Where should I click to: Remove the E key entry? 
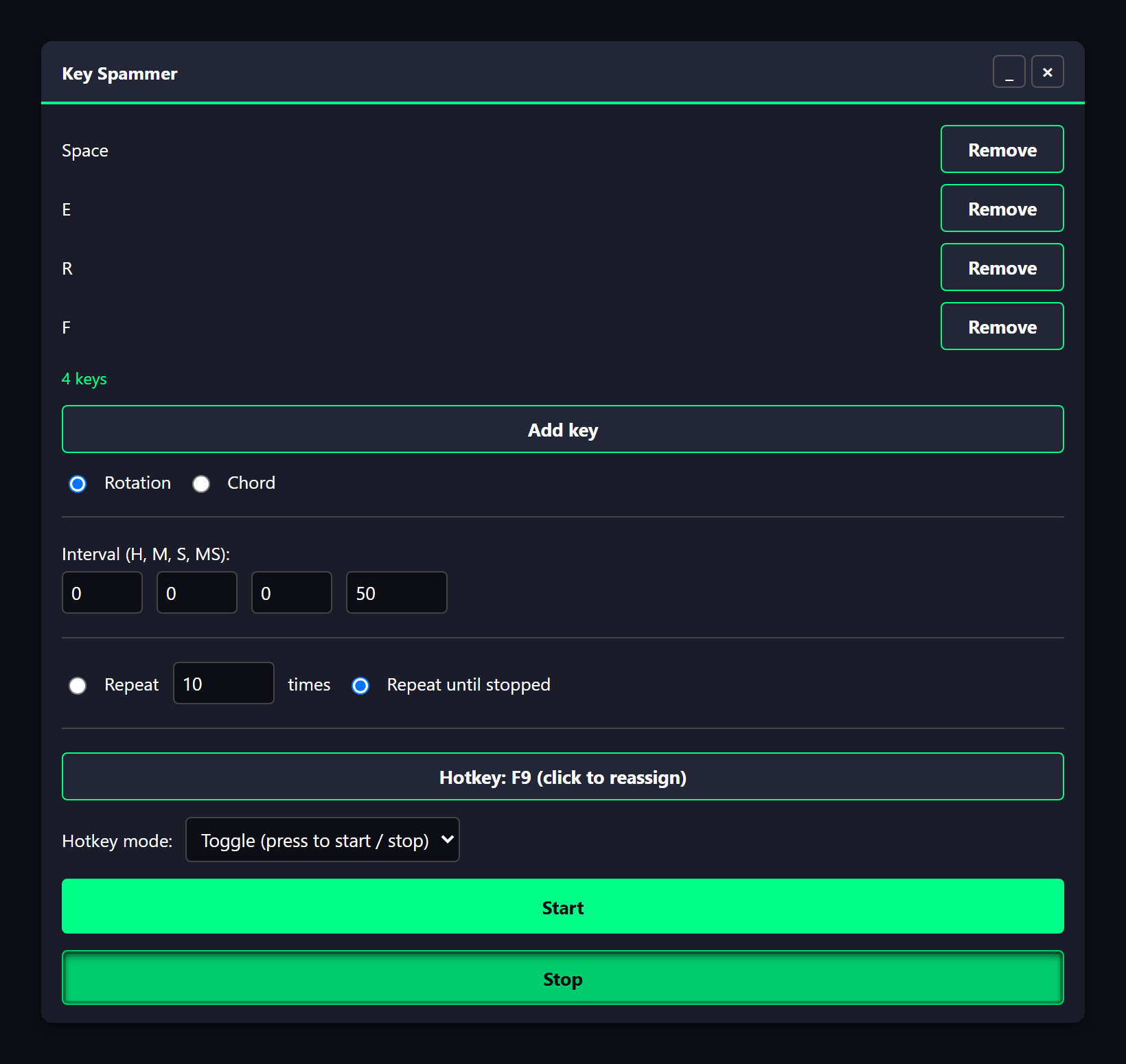(x=1002, y=208)
